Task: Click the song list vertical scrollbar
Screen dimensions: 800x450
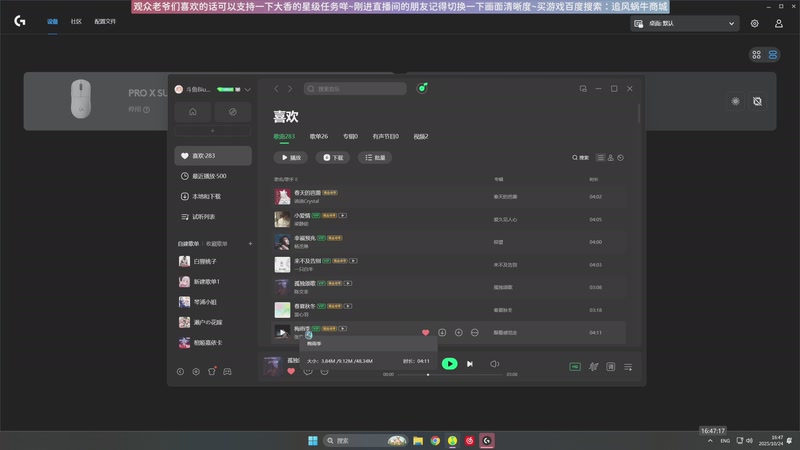Action: click(638, 113)
